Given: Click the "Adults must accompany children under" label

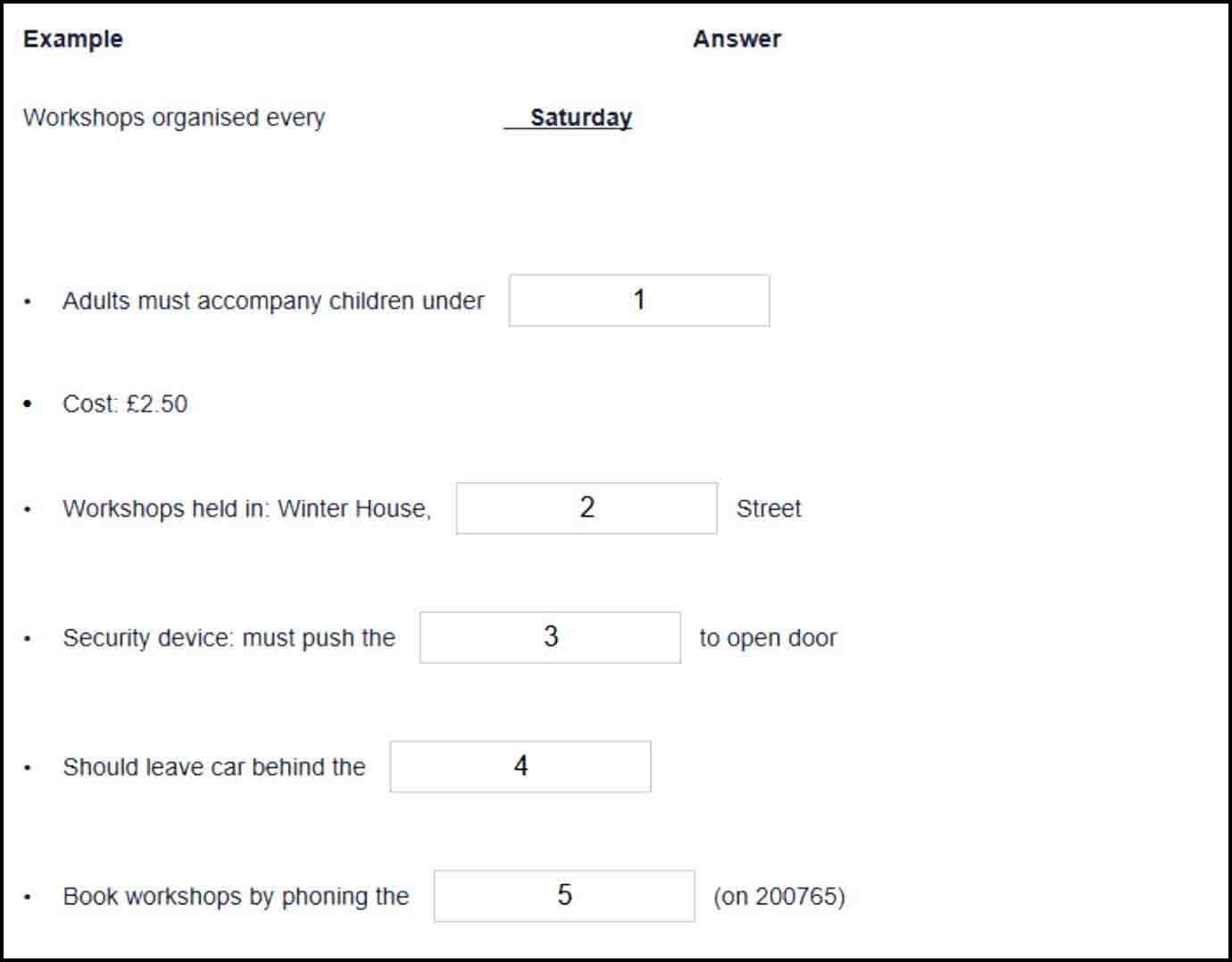Looking at the screenshot, I should [x=273, y=302].
